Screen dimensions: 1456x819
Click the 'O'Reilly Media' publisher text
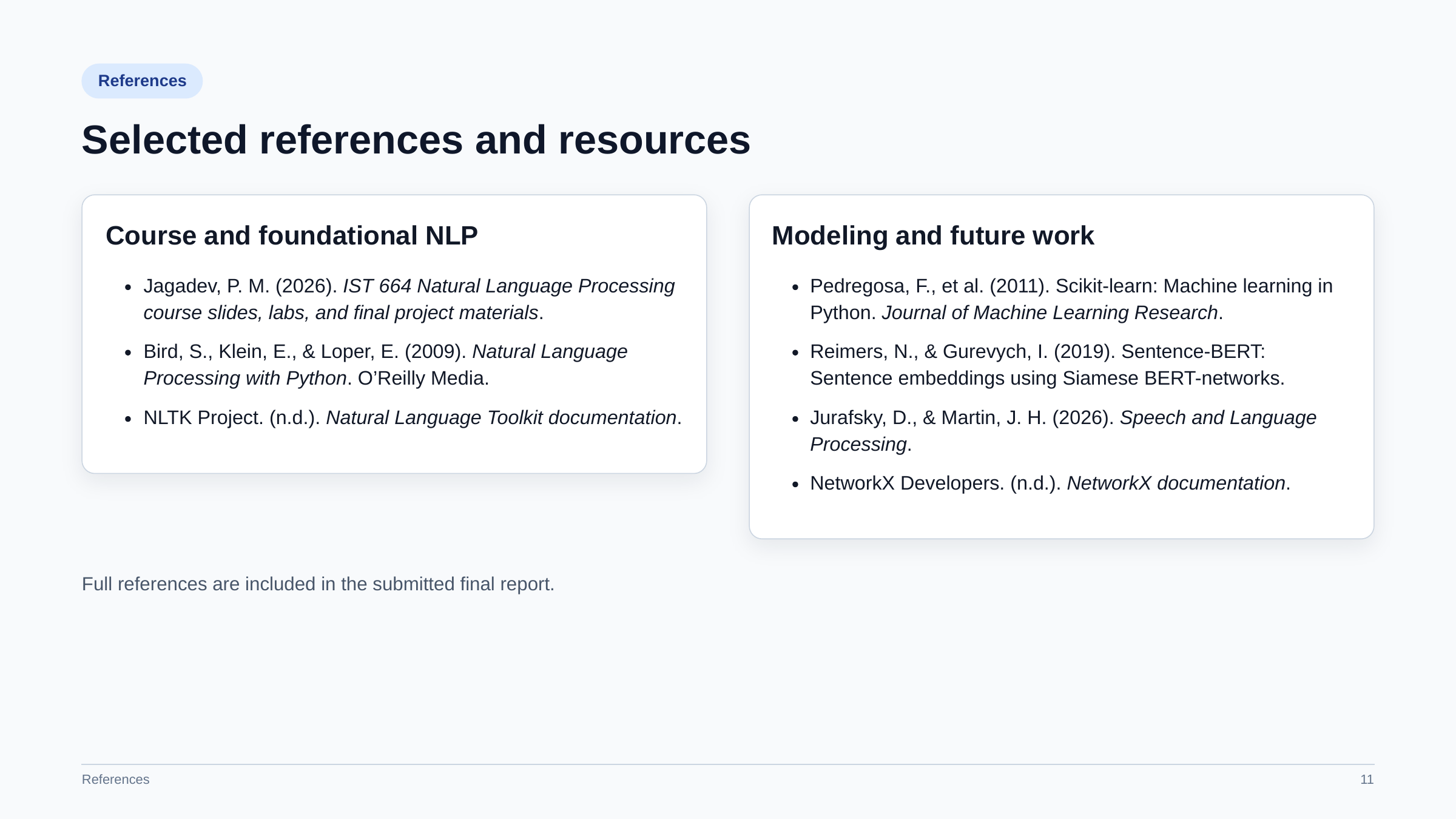click(423, 378)
